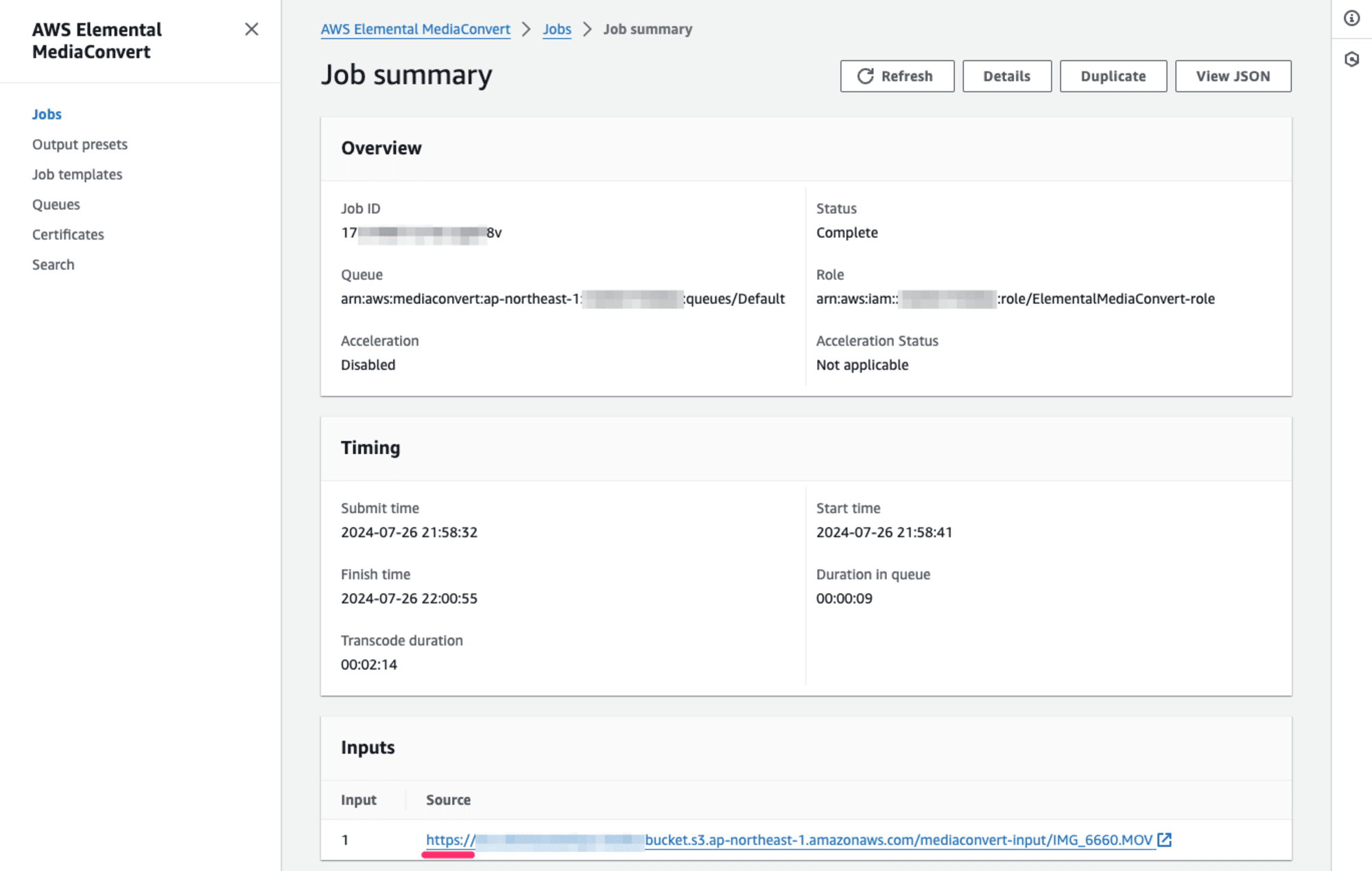Click the refresh arrow icon
The image size is (1372, 871).
coord(866,76)
